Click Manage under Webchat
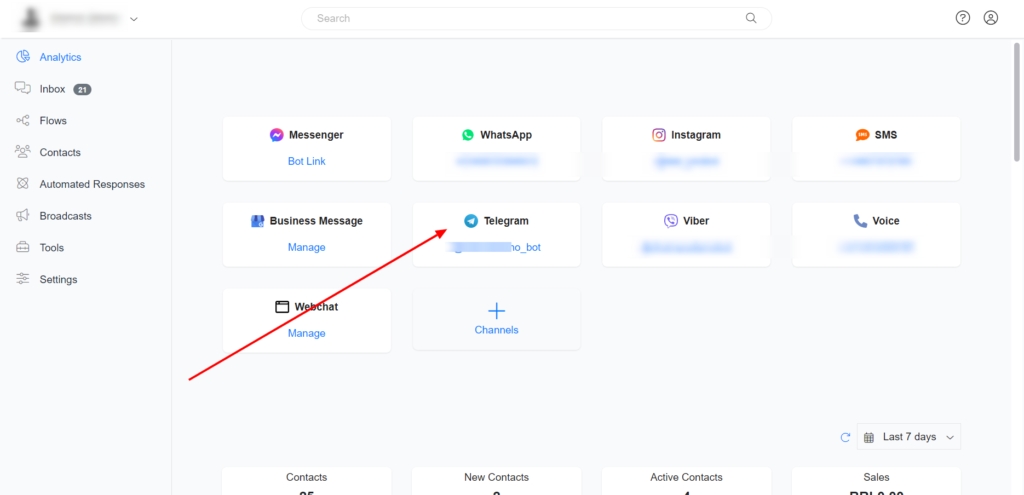Viewport: 1024px width, 495px height. point(306,333)
